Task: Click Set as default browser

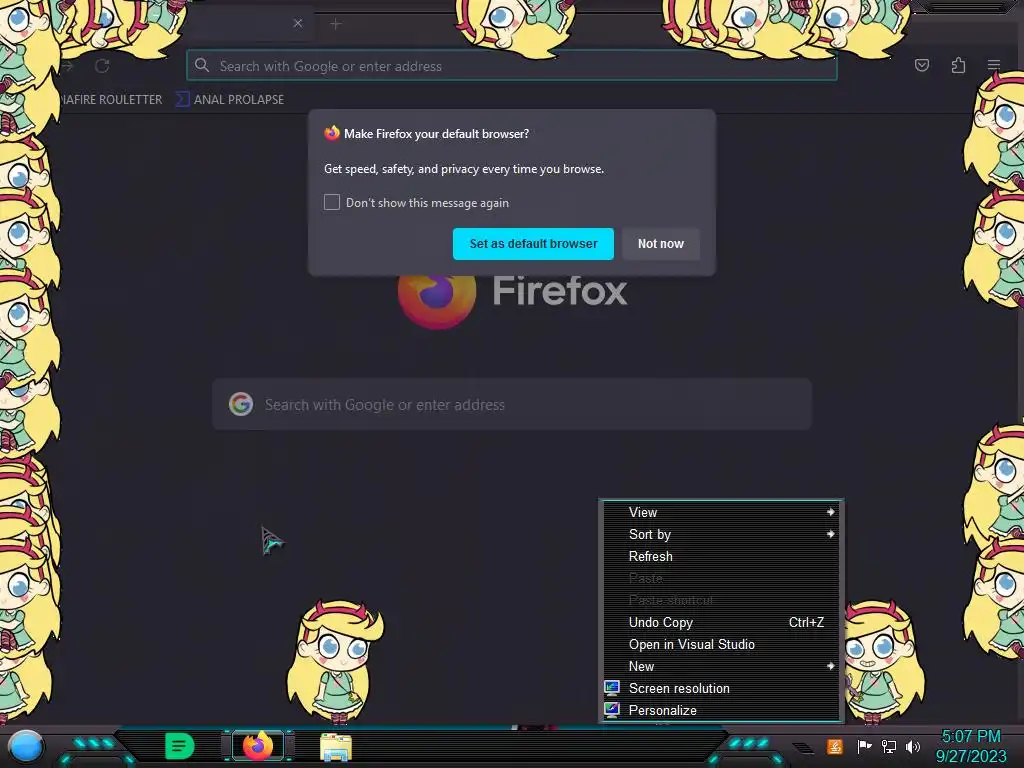Action: point(533,244)
